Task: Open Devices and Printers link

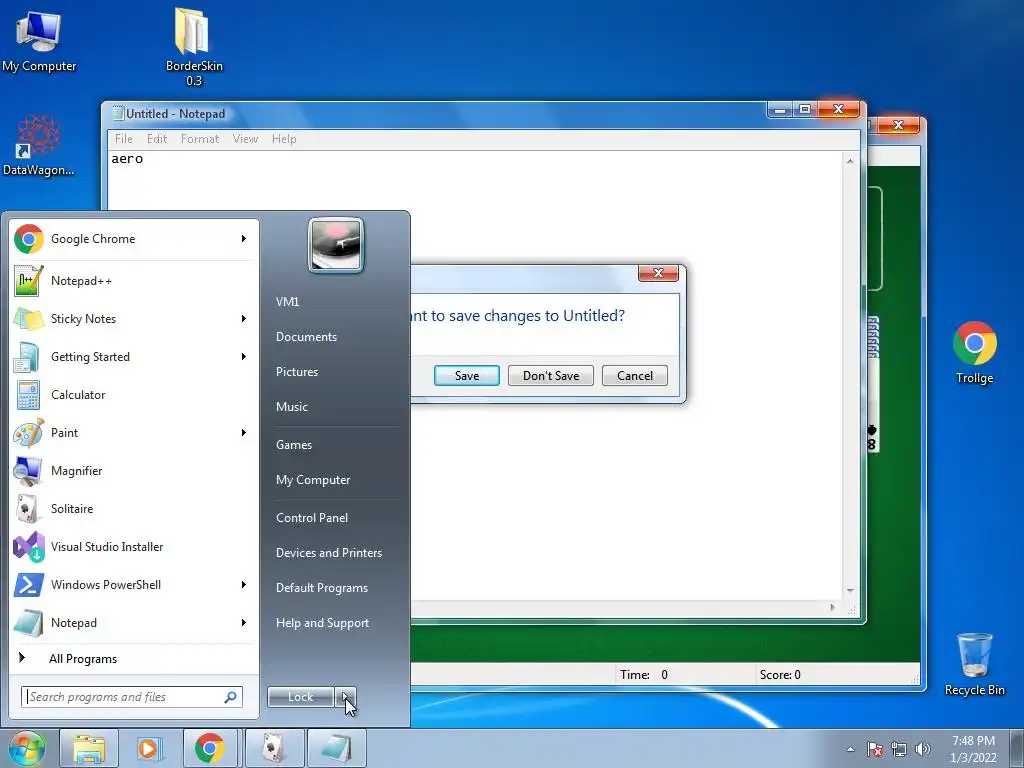Action: [328, 553]
